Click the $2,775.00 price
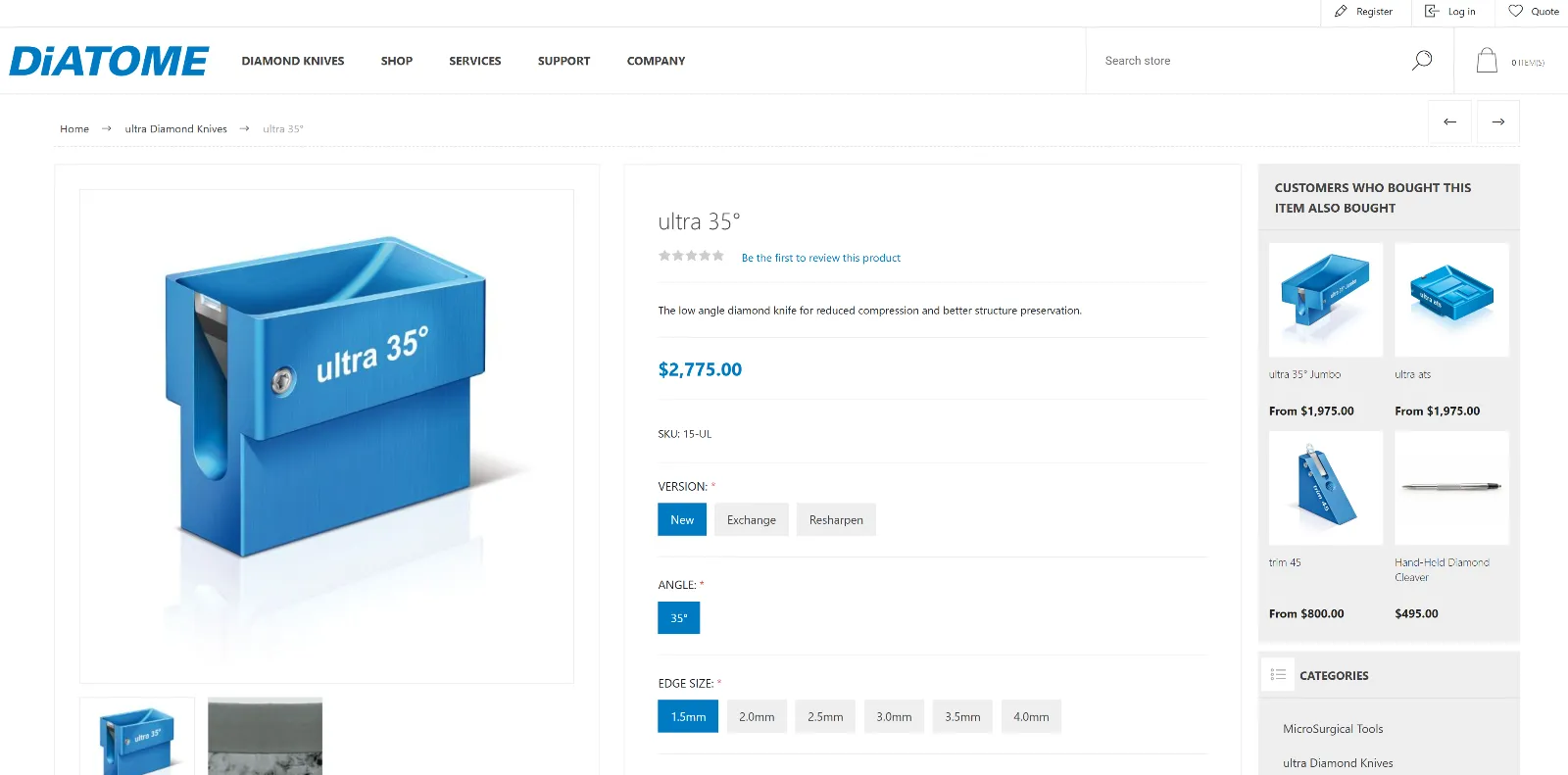Image resolution: width=1568 pixels, height=775 pixels. pos(700,369)
